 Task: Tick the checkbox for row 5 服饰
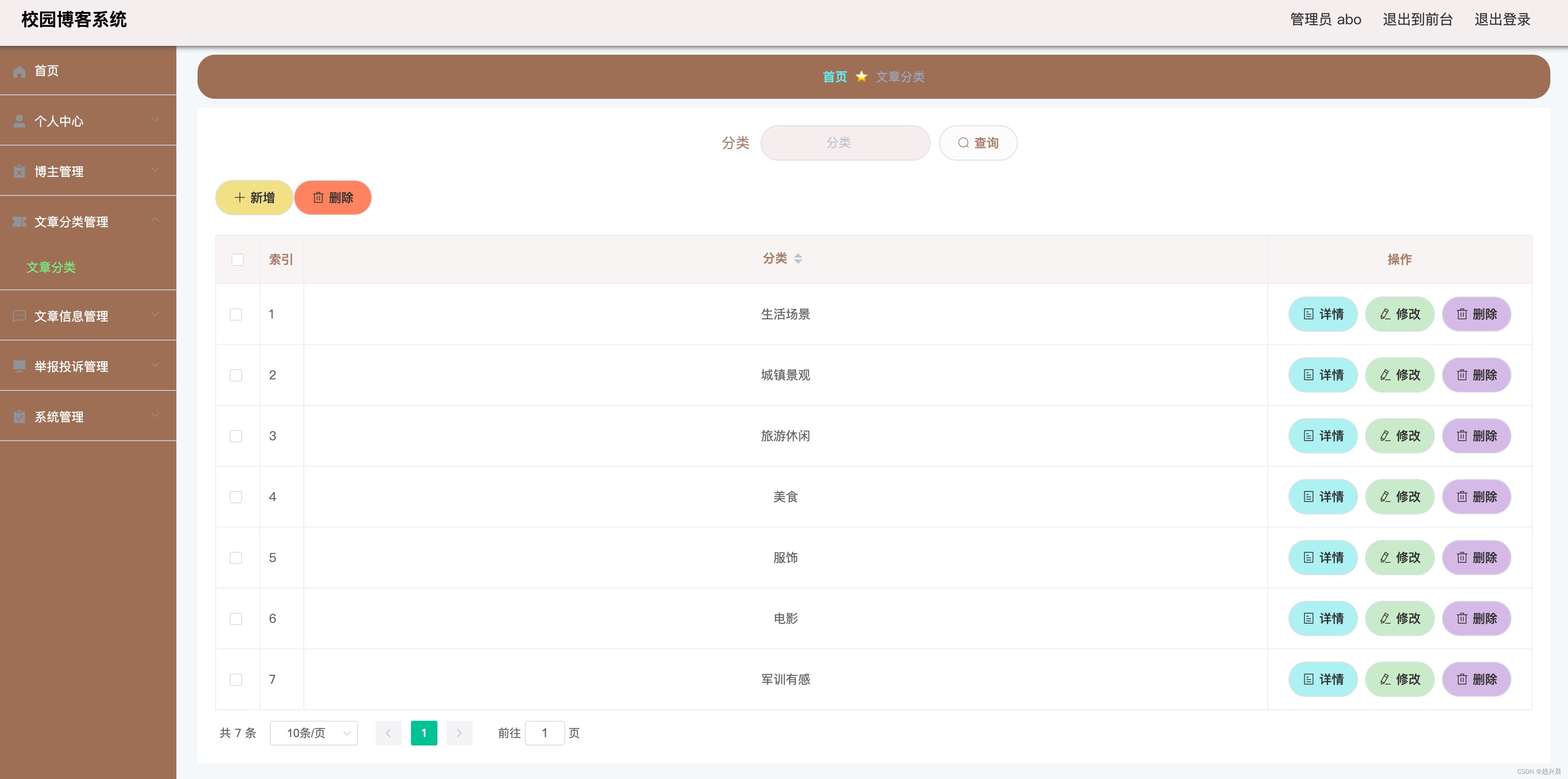pyautogui.click(x=235, y=558)
